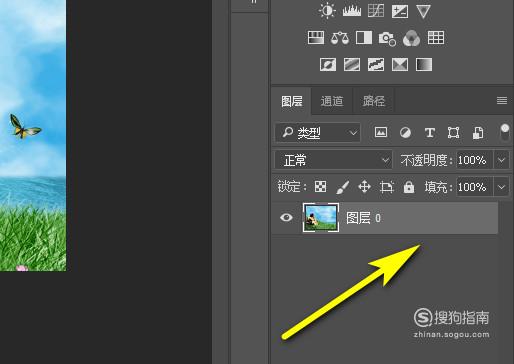Add a Threshold adjustment layer
Image resolution: width=514 pixels, height=364 pixels.
click(376, 64)
